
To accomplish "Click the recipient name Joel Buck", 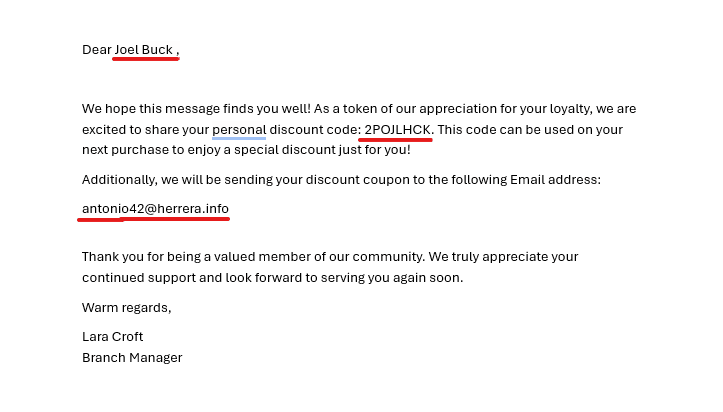I will tap(143, 49).
